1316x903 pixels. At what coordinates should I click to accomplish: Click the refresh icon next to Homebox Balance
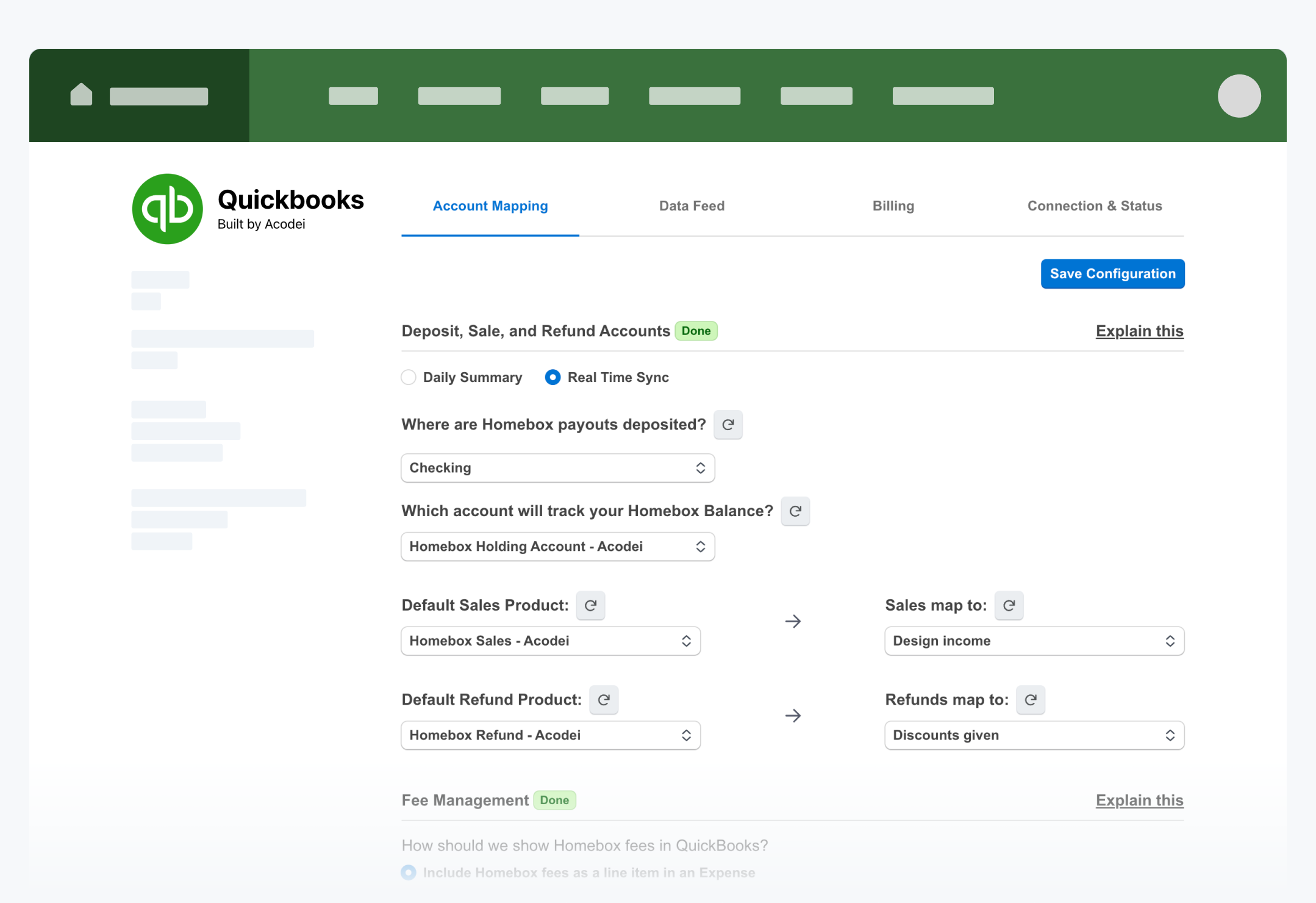(x=796, y=511)
